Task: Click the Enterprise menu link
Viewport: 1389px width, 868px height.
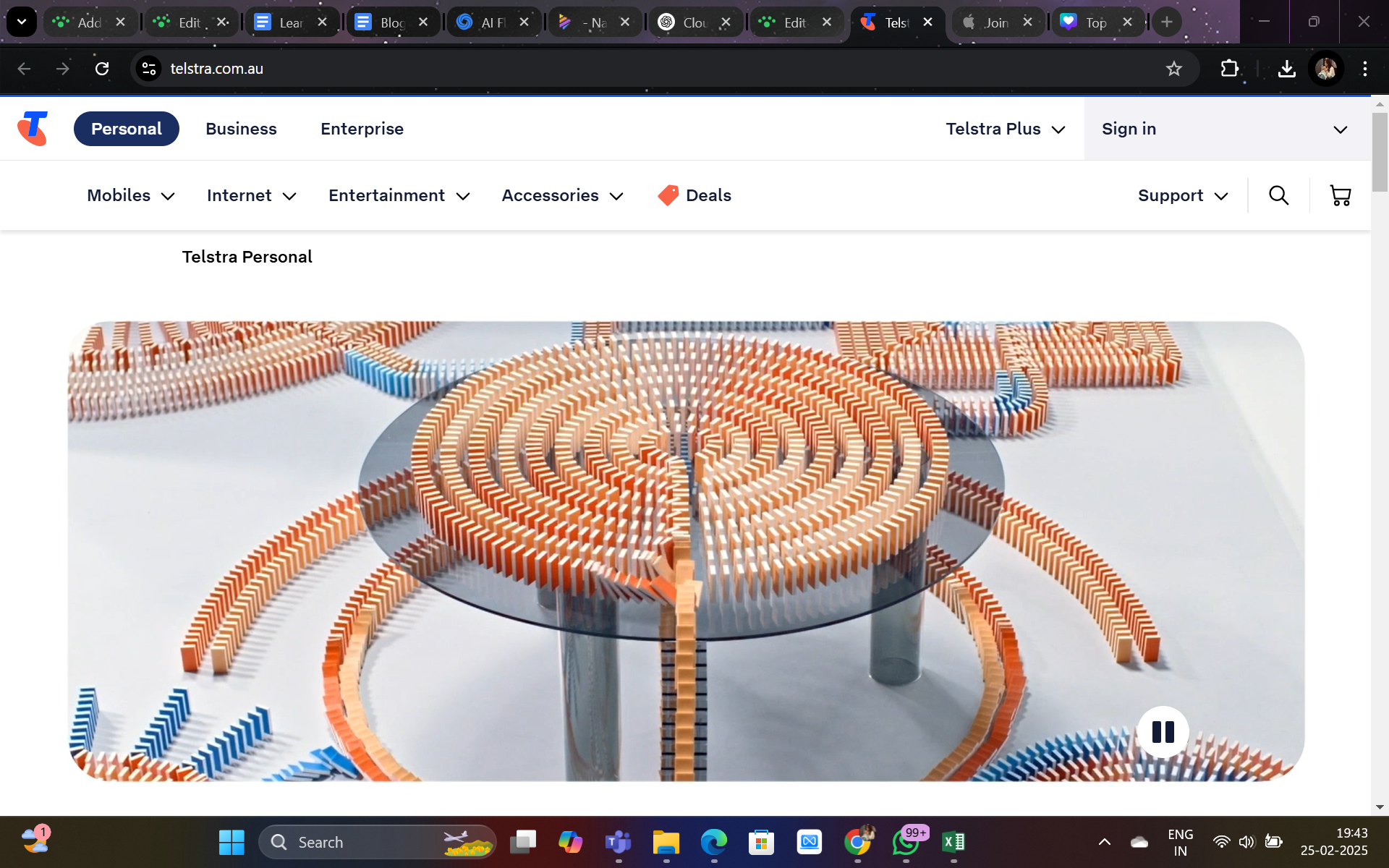Action: tap(362, 128)
